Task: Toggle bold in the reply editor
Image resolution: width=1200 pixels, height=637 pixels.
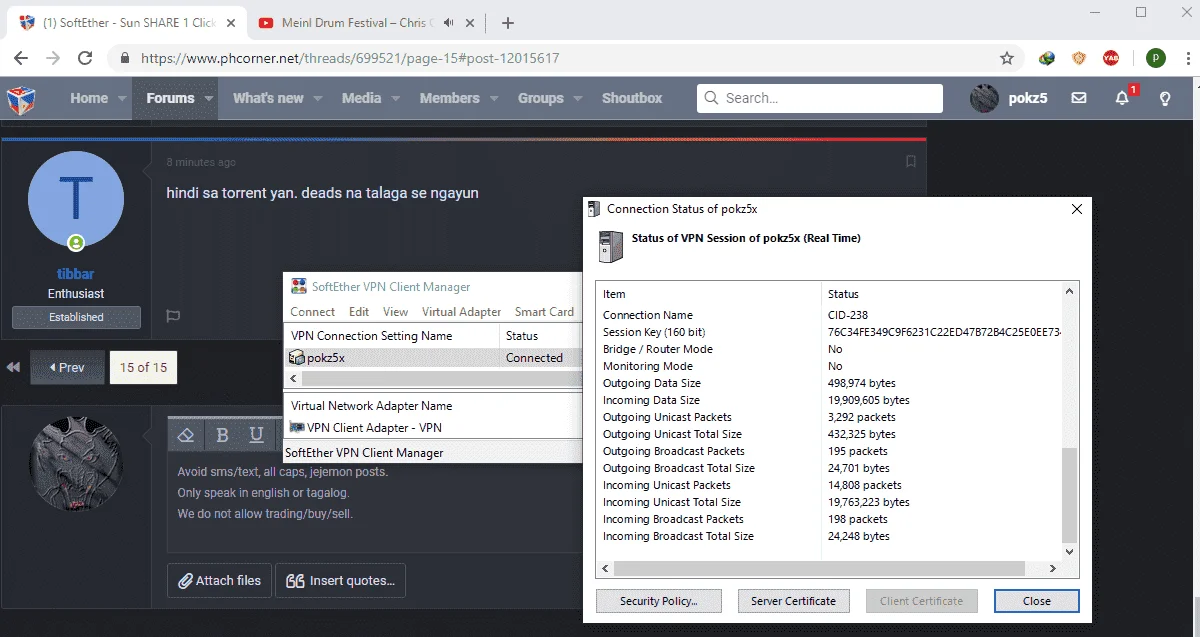Action: pyautogui.click(x=222, y=434)
